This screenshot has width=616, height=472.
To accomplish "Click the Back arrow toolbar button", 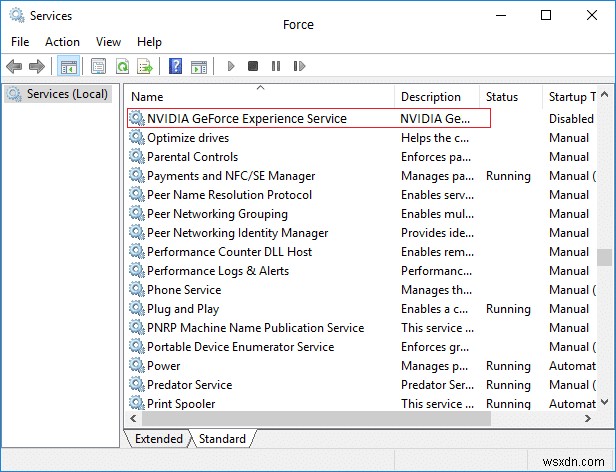I will click(14, 67).
